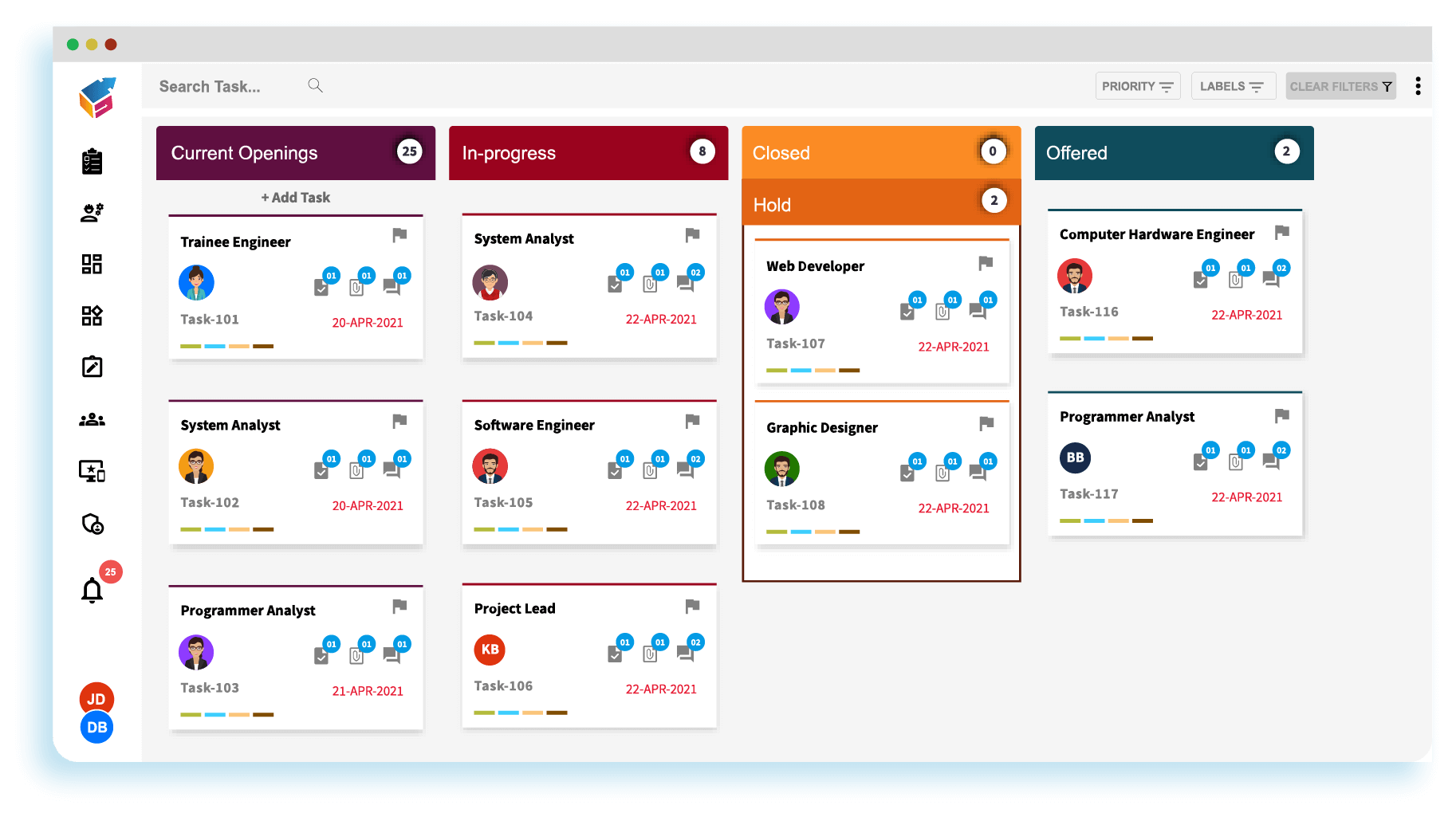Click the + Add Task link

click(296, 198)
